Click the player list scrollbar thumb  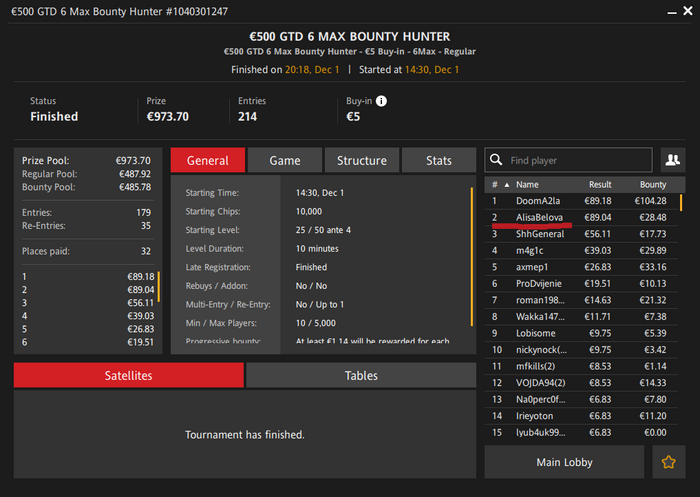[681, 202]
